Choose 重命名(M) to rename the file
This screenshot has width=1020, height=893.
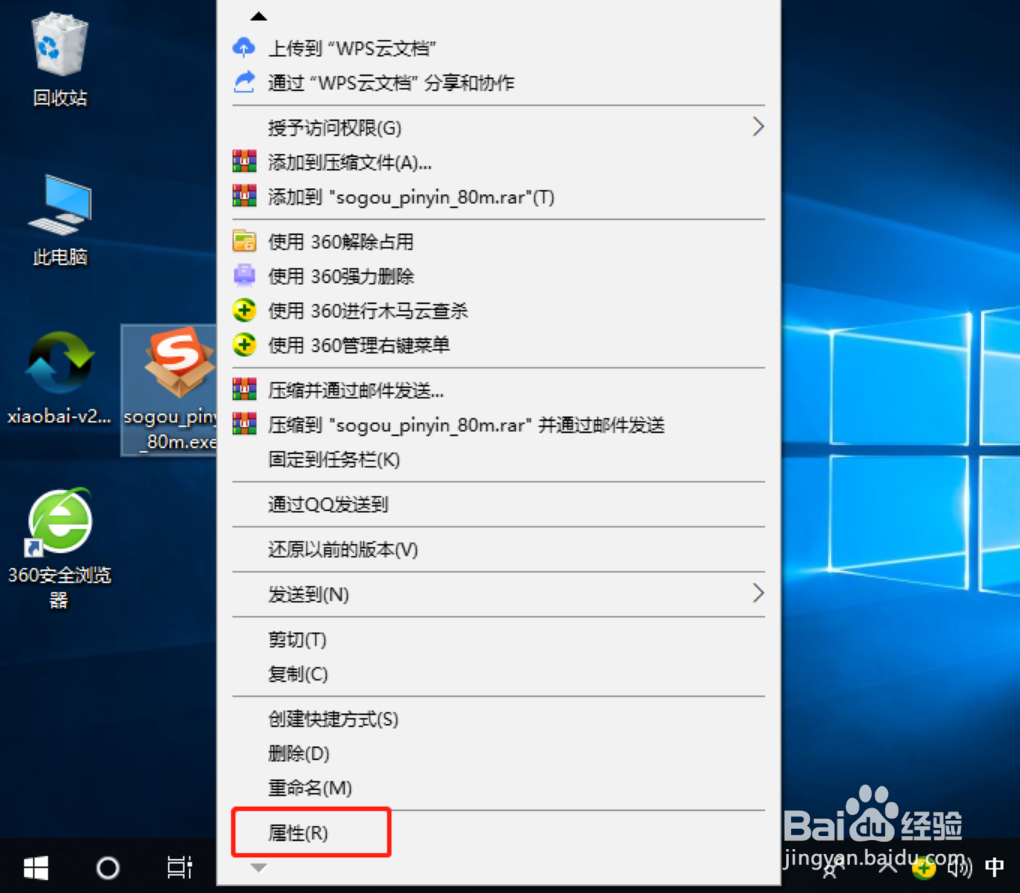click(x=312, y=788)
